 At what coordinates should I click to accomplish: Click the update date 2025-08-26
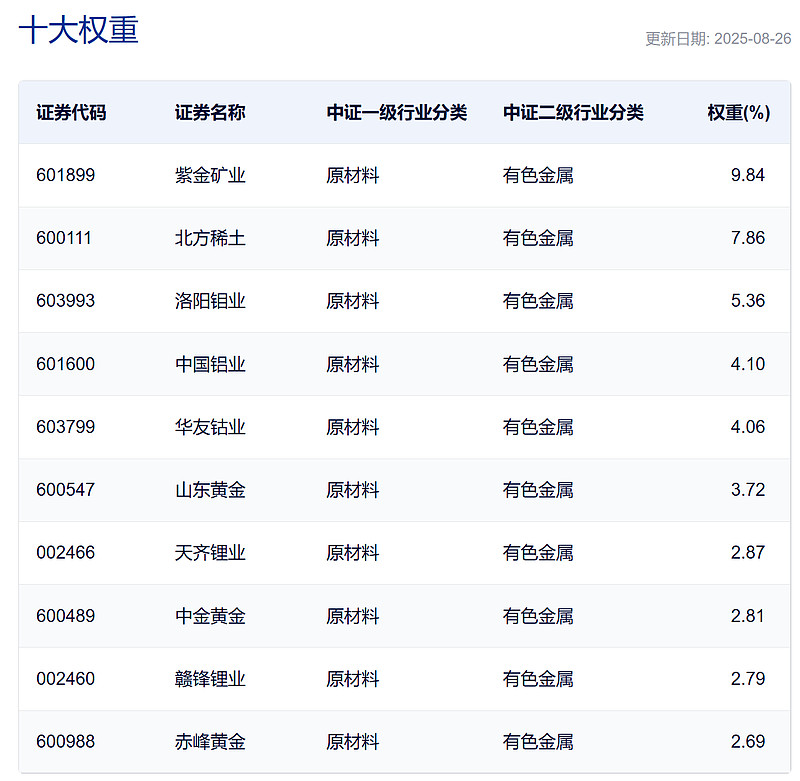753,39
